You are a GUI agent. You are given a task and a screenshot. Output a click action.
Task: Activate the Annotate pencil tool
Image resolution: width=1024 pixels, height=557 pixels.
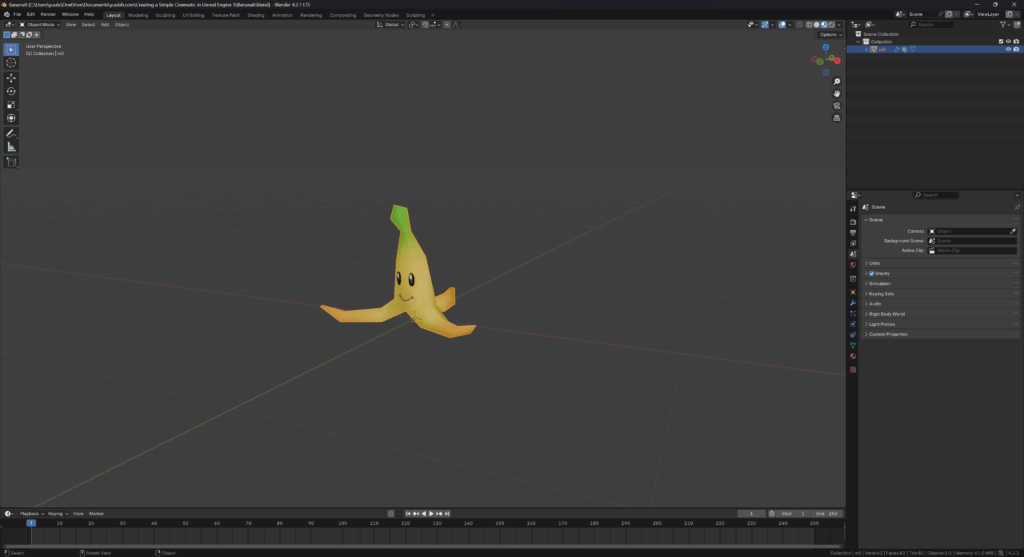11,133
